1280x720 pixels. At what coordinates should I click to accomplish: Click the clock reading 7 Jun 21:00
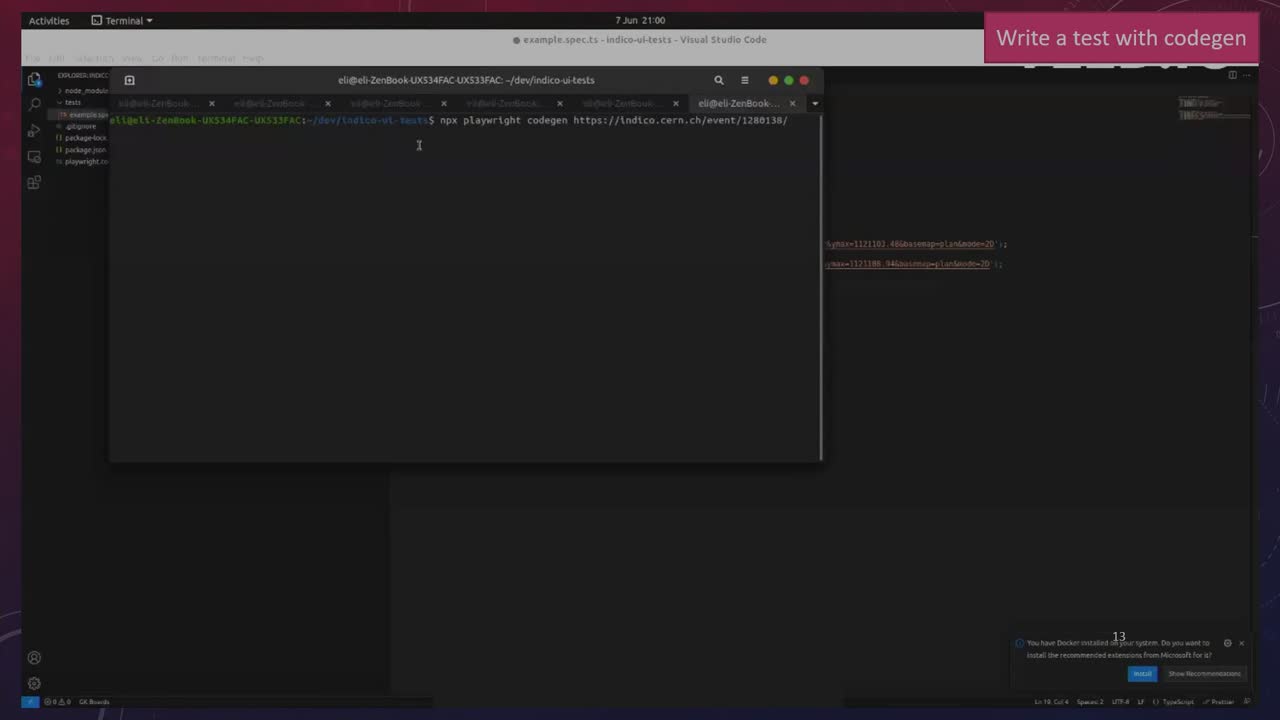click(640, 20)
